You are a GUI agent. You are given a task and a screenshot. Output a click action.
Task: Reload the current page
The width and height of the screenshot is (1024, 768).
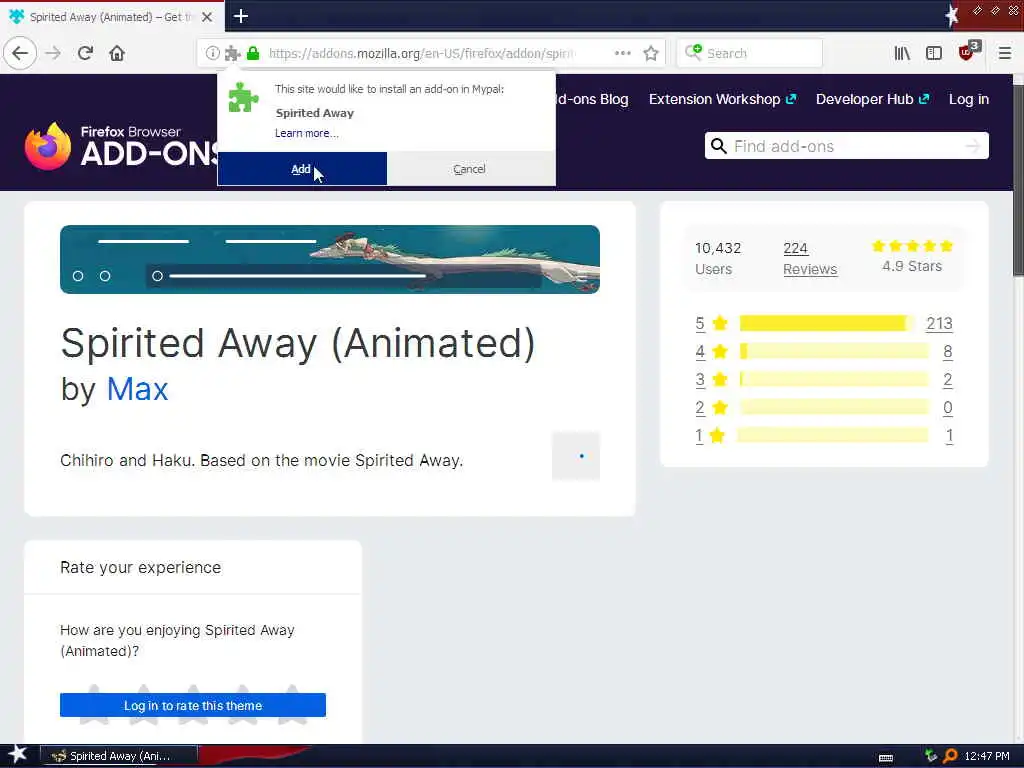pyautogui.click(x=85, y=53)
